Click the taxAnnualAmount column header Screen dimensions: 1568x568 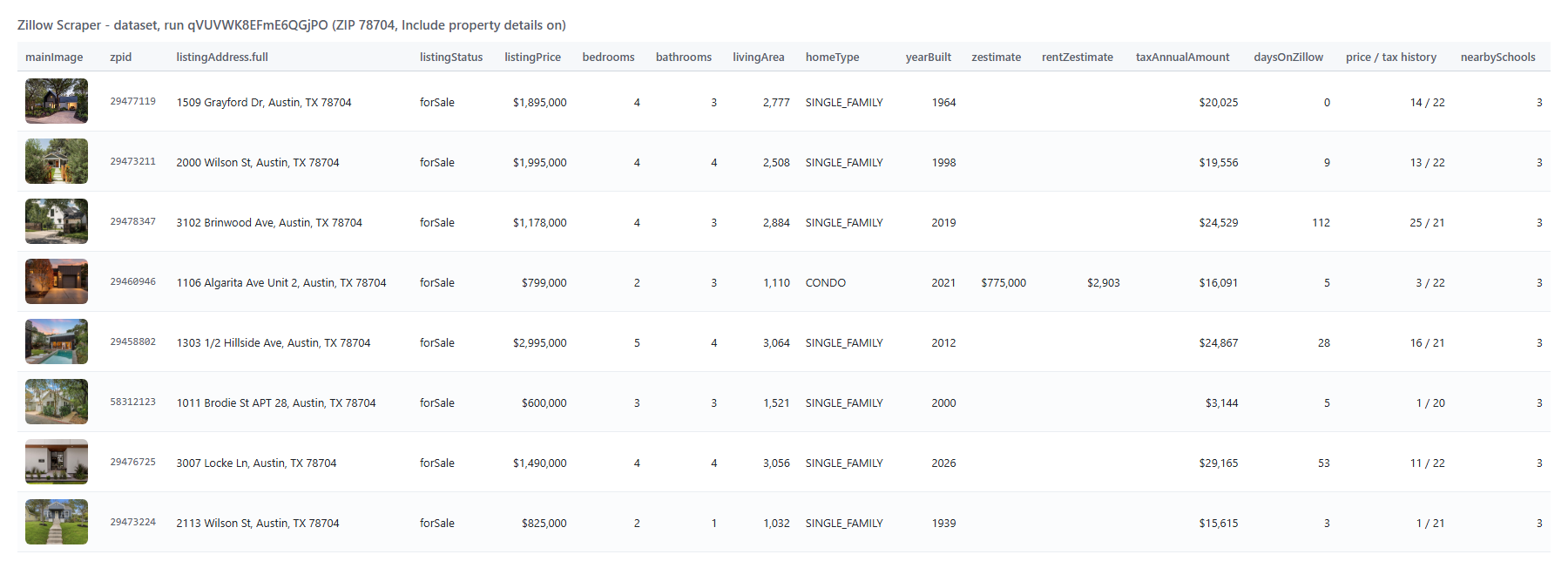click(1183, 57)
